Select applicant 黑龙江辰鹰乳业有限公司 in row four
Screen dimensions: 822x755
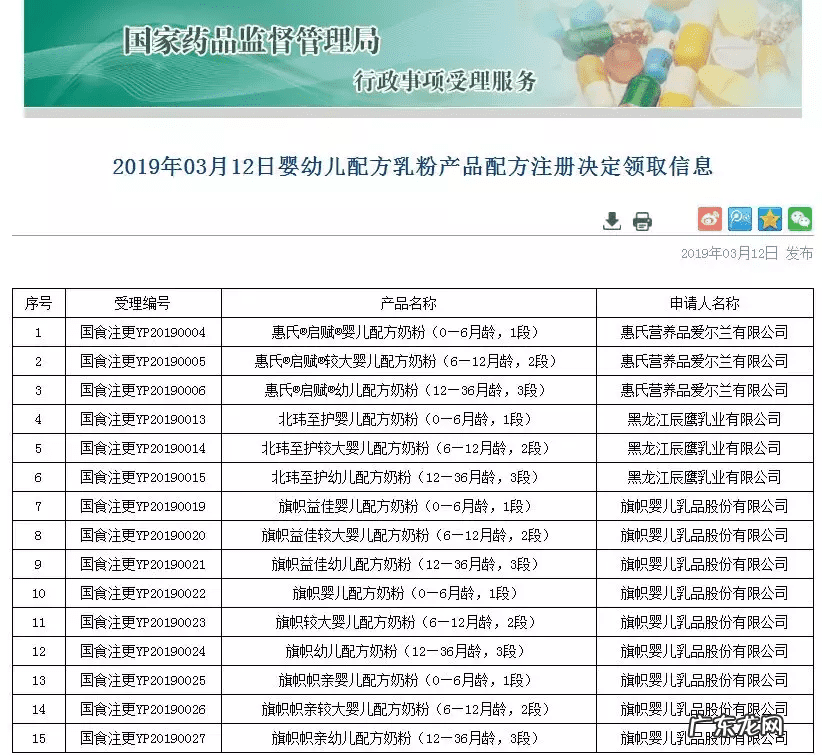point(703,419)
